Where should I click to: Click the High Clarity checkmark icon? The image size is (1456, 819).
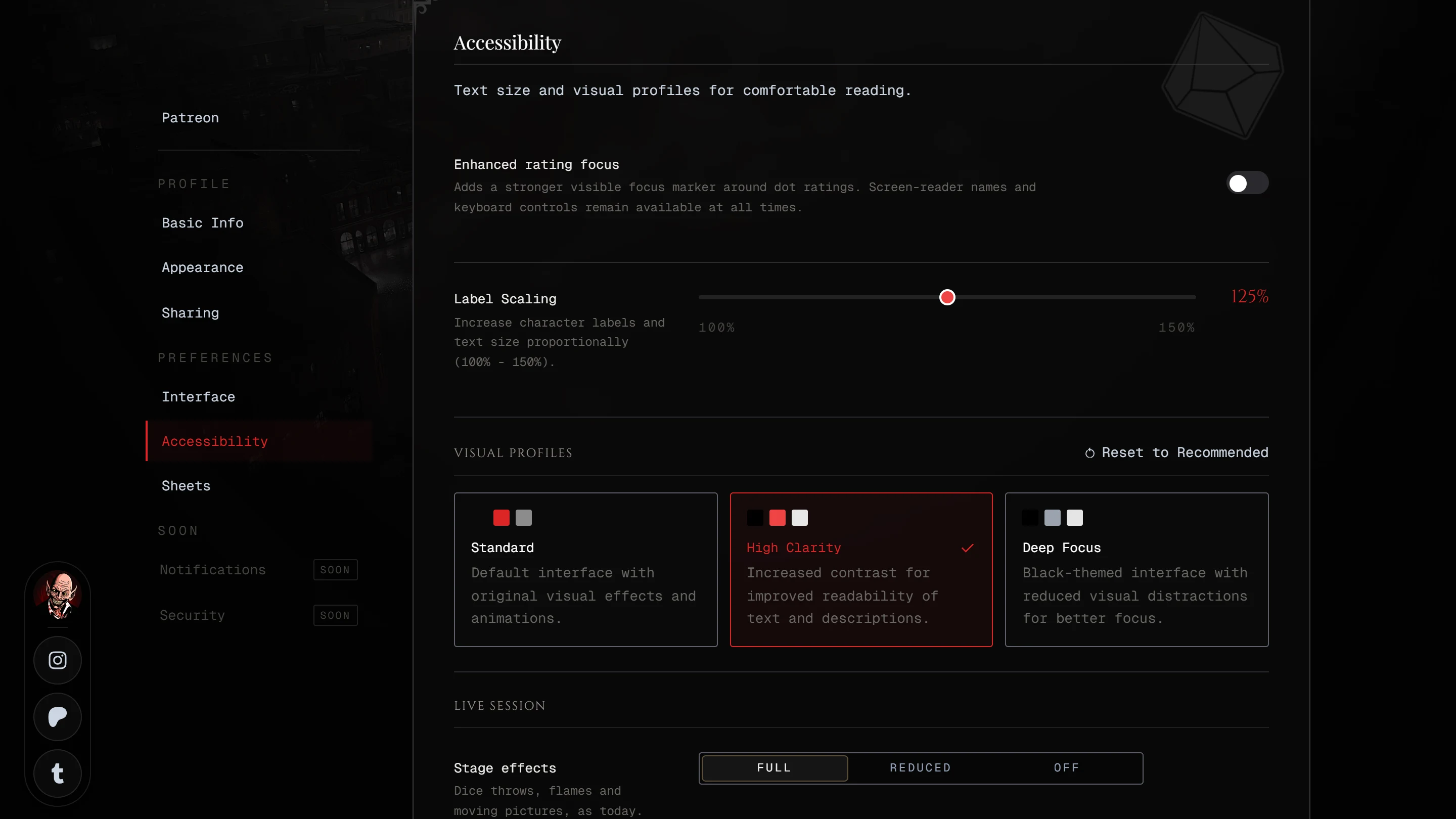coord(968,548)
